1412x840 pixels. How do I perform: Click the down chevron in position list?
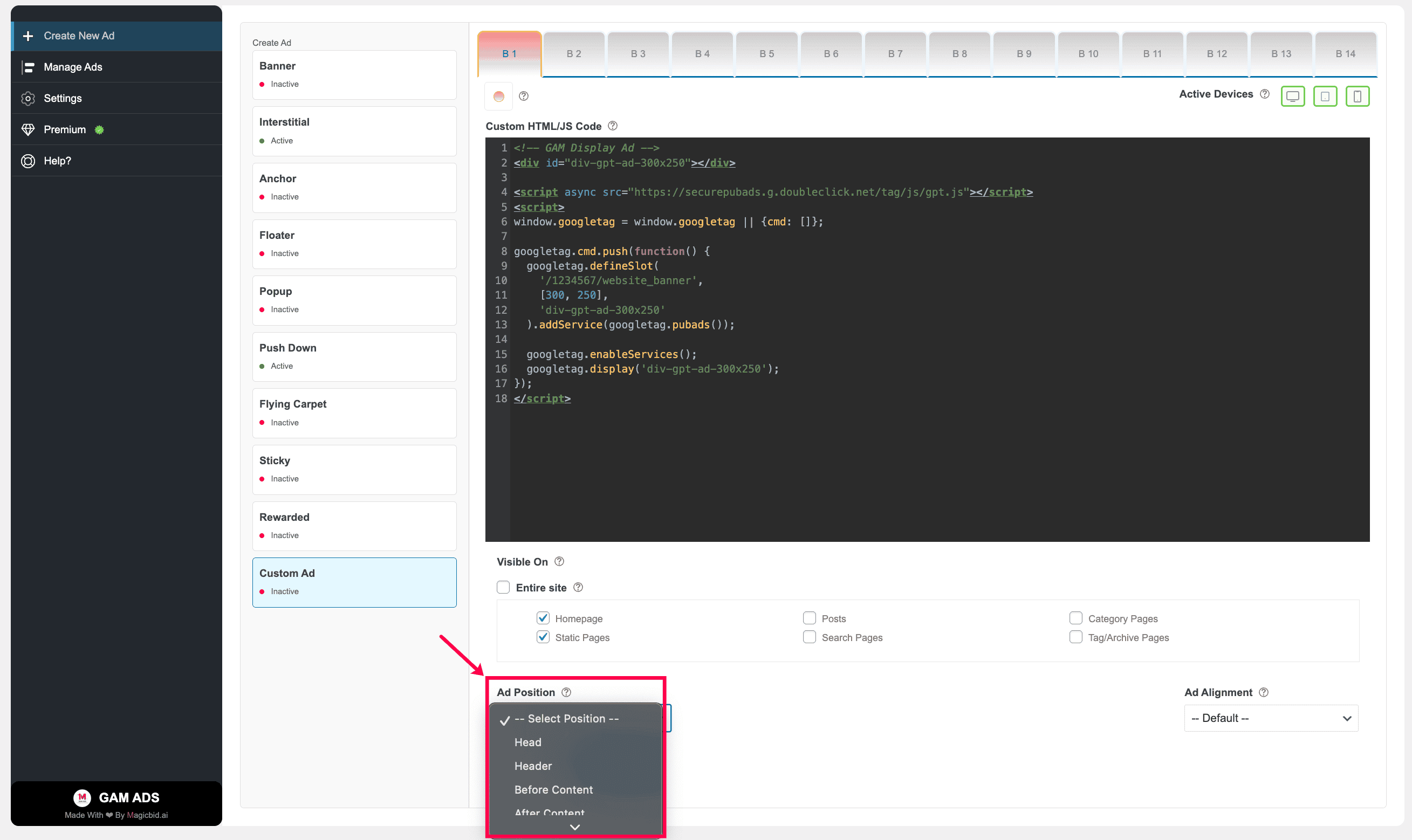574,827
